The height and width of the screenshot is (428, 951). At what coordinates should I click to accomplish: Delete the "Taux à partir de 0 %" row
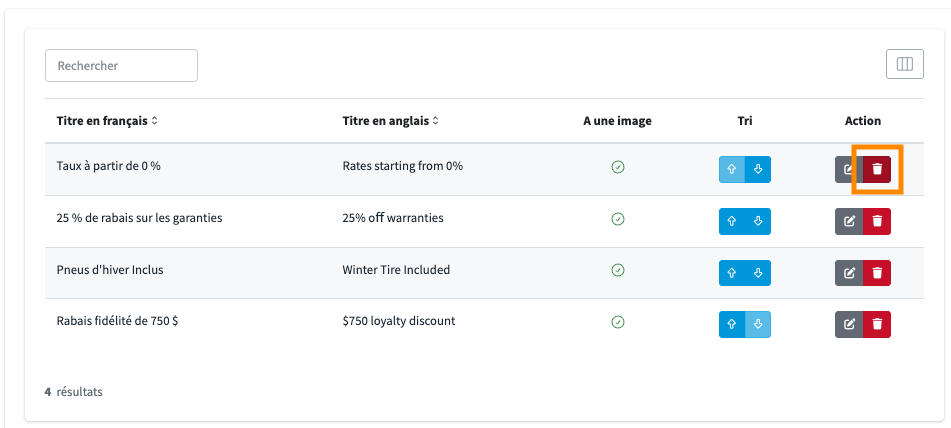click(877, 169)
